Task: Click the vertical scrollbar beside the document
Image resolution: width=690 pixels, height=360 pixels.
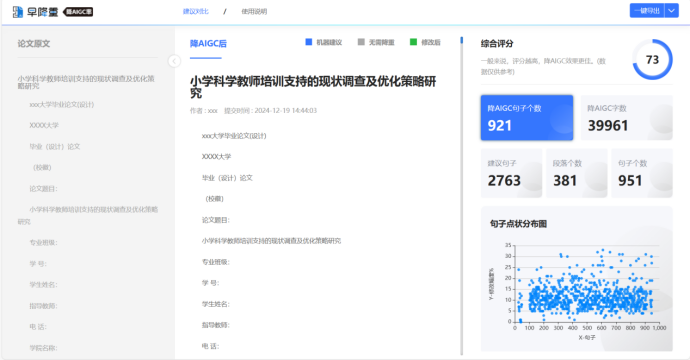Action: tap(462, 196)
